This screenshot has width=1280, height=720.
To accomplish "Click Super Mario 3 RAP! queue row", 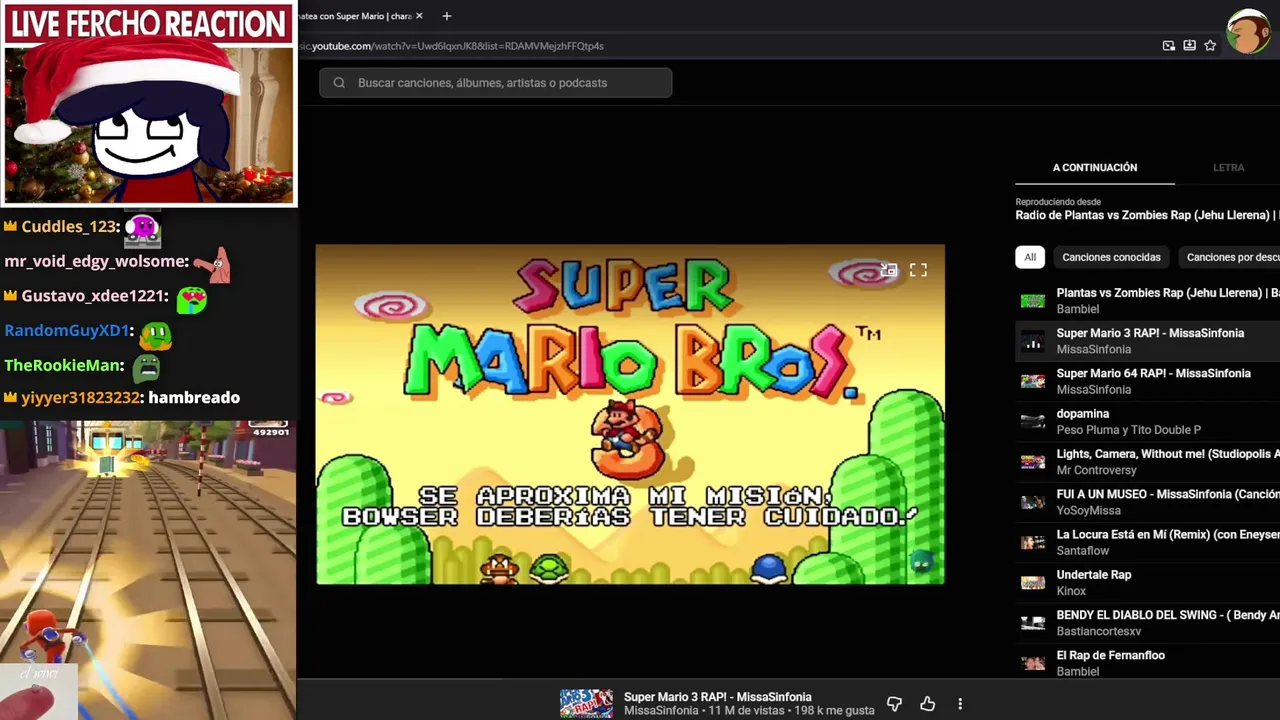I will pyautogui.click(x=1148, y=341).
